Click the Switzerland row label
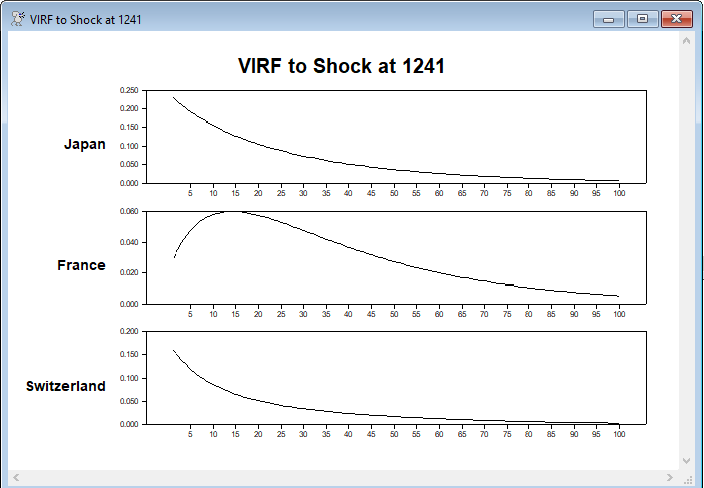Image resolution: width=704 pixels, height=488 pixels. pyautogui.click(x=66, y=386)
